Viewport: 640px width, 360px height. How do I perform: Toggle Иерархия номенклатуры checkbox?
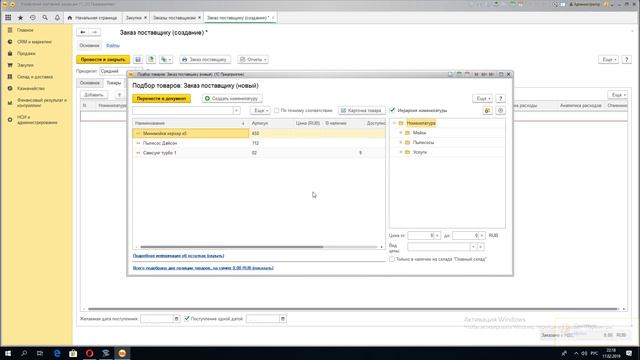tap(392, 110)
